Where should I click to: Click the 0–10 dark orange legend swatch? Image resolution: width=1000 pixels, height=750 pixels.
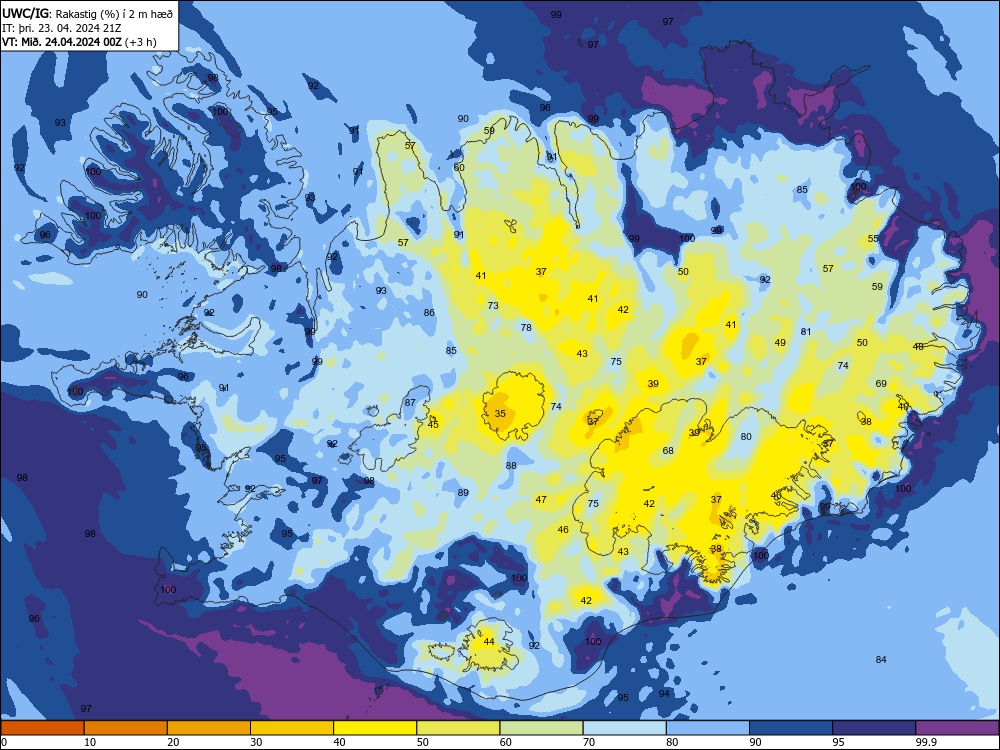(42, 728)
